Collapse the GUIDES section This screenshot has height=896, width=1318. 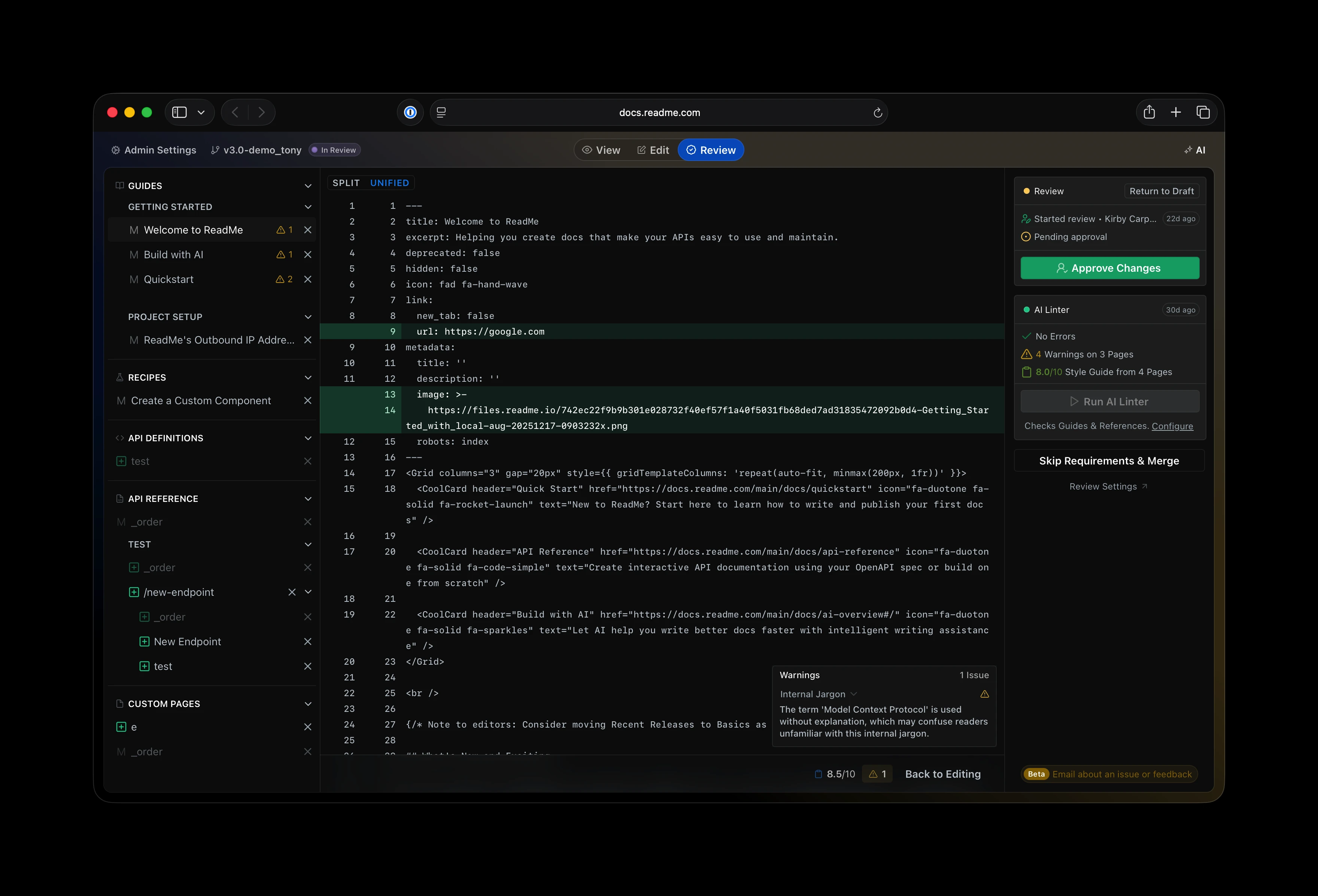click(x=307, y=186)
